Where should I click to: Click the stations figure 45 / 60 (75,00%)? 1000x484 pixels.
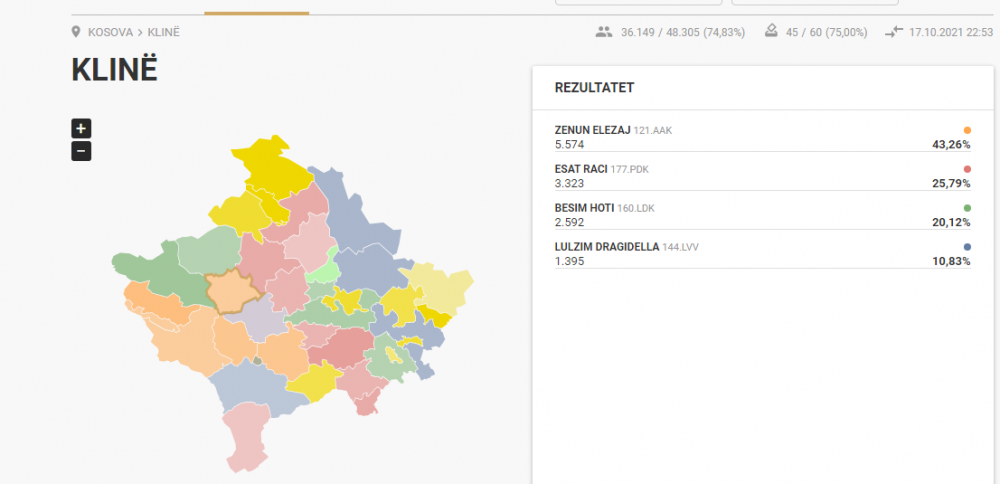coord(827,32)
